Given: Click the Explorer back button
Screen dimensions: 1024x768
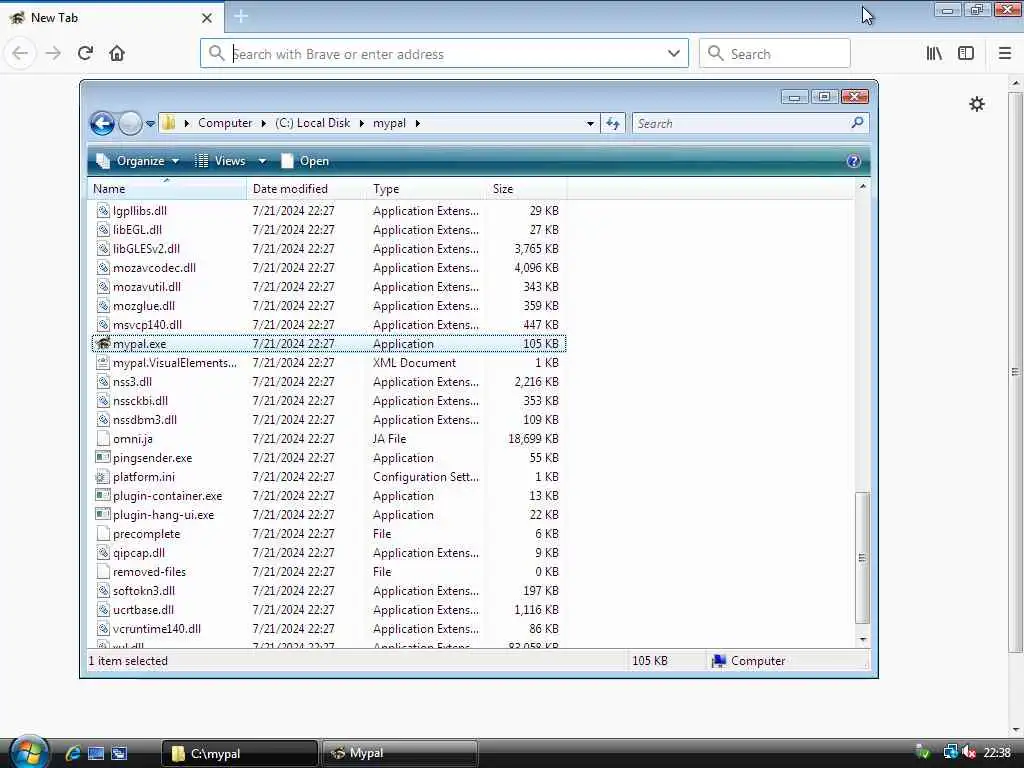Looking at the screenshot, I should coord(103,123).
